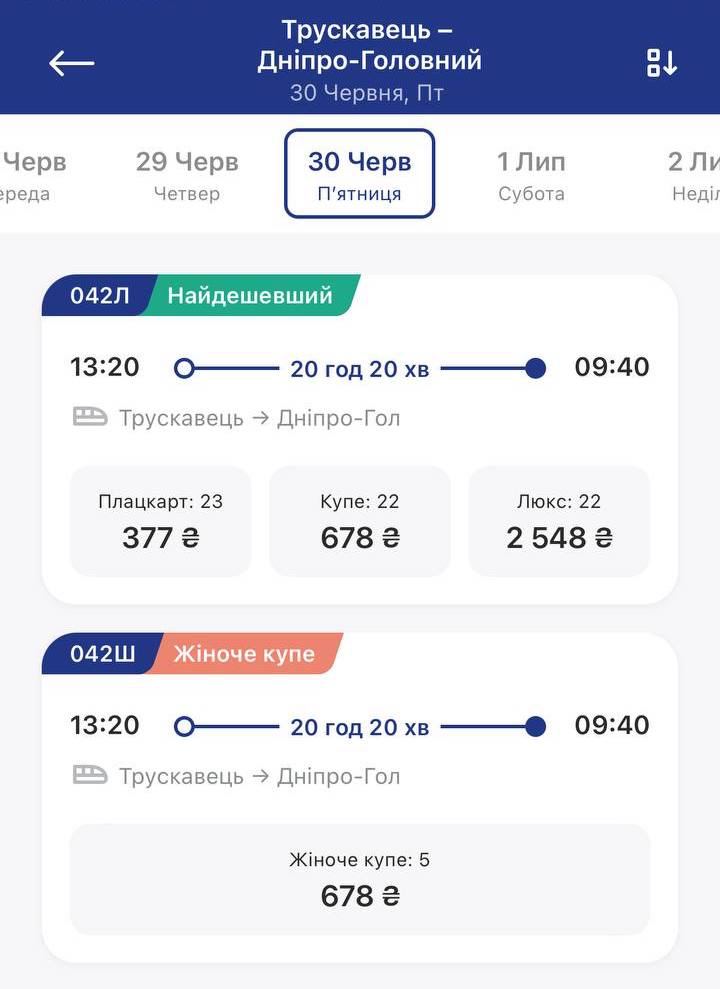Click the back arrow to return
The width and height of the screenshot is (720, 989).
[x=70, y=63]
